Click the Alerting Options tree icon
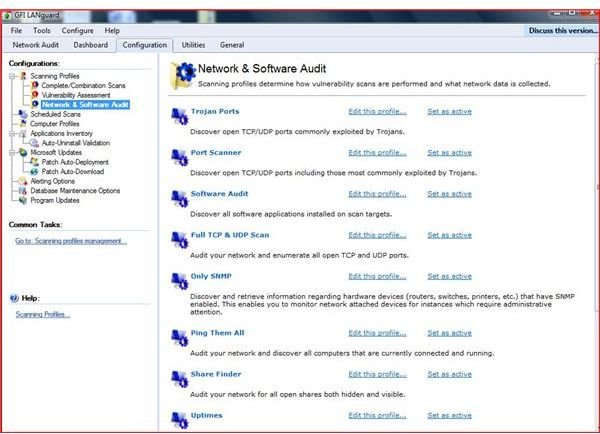Image resolution: width=600 pixels, height=434 pixels. [x=23, y=181]
